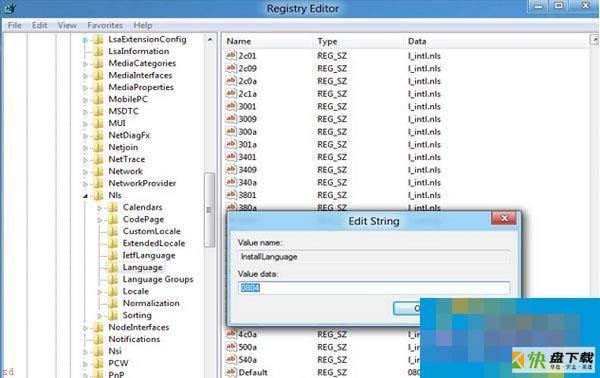Collapse the Nls registry key

[x=85, y=196]
